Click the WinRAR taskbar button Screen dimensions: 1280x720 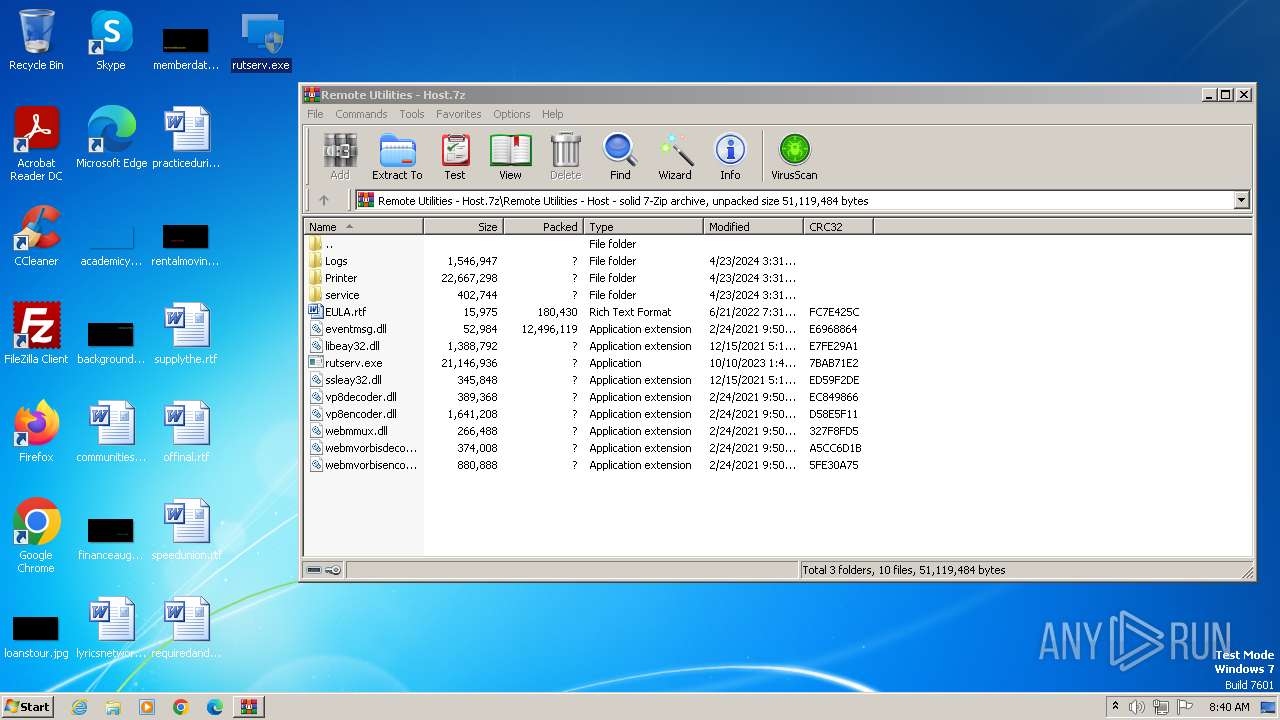pyautogui.click(x=249, y=707)
